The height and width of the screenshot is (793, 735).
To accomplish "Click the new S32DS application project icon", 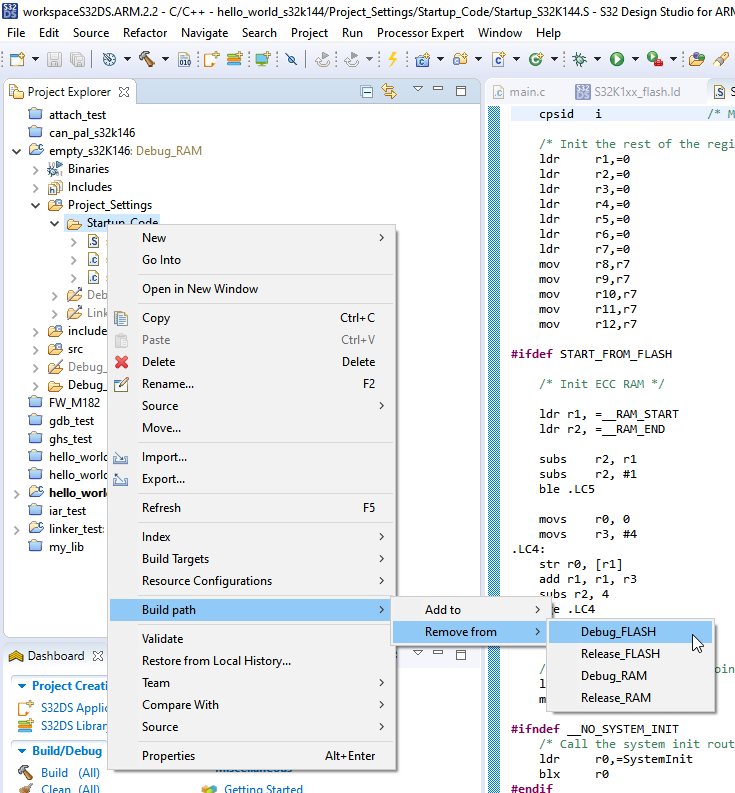I will coord(211,59).
